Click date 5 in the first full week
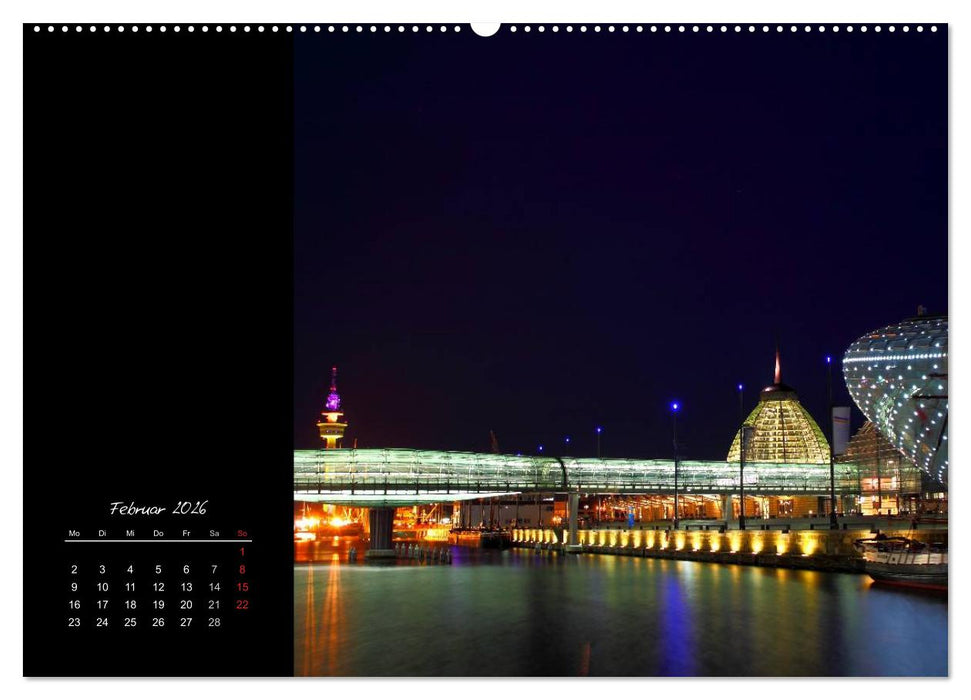 (x=157, y=569)
